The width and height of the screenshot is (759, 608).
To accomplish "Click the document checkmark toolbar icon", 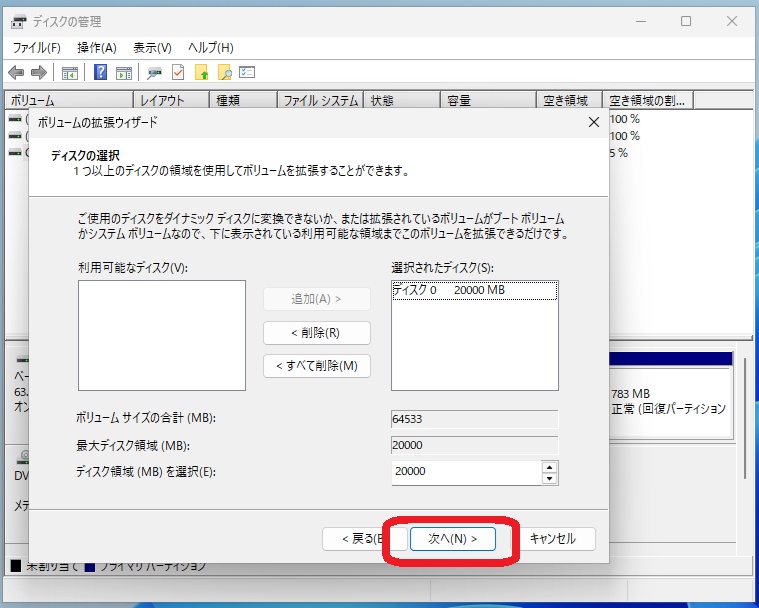I will [x=178, y=73].
